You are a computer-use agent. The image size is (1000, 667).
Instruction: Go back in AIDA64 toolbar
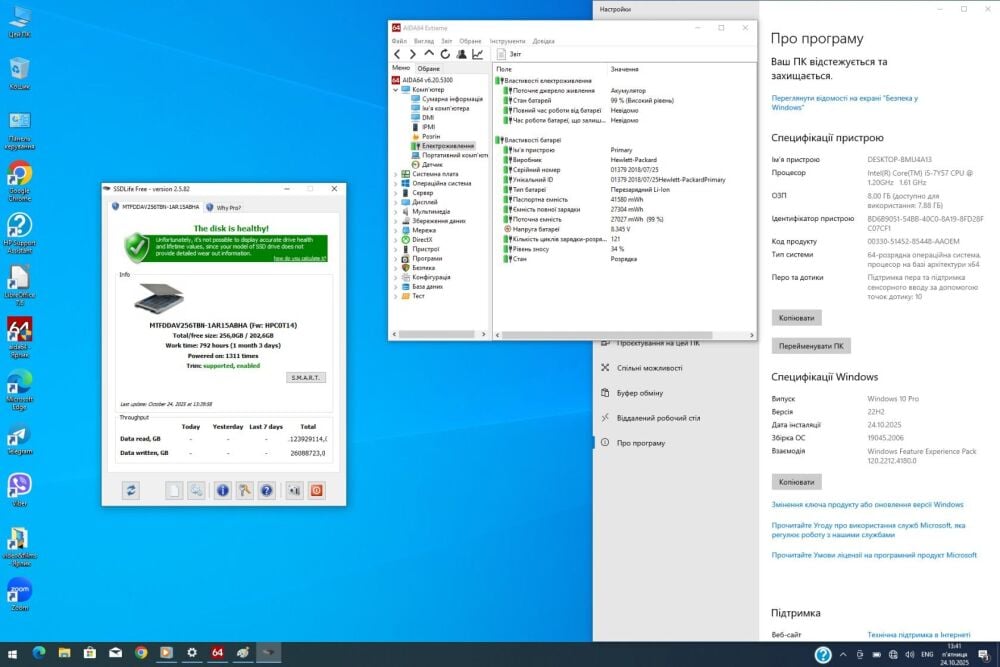click(x=397, y=54)
